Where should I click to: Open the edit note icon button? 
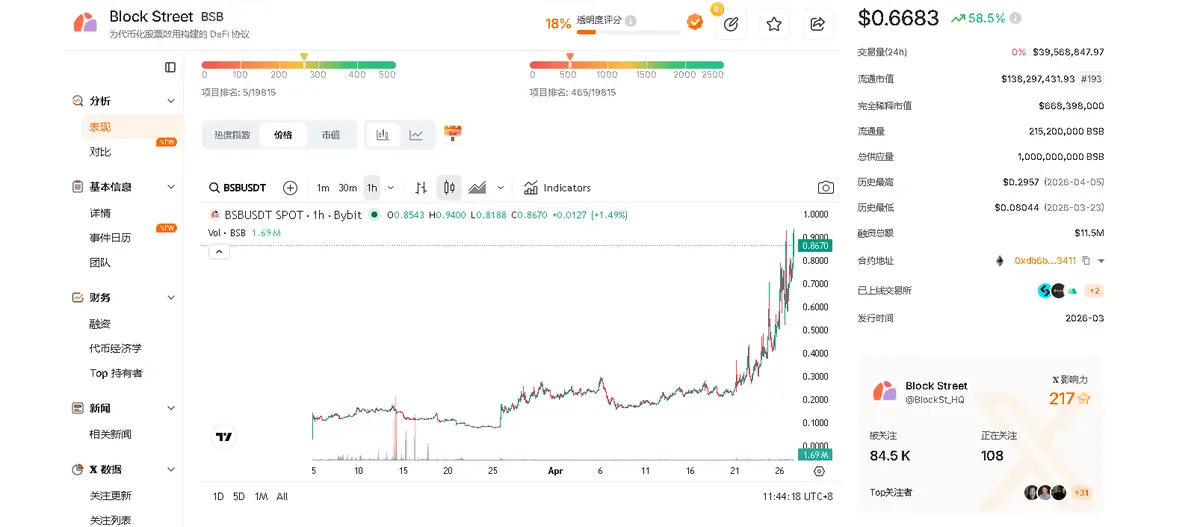point(731,24)
